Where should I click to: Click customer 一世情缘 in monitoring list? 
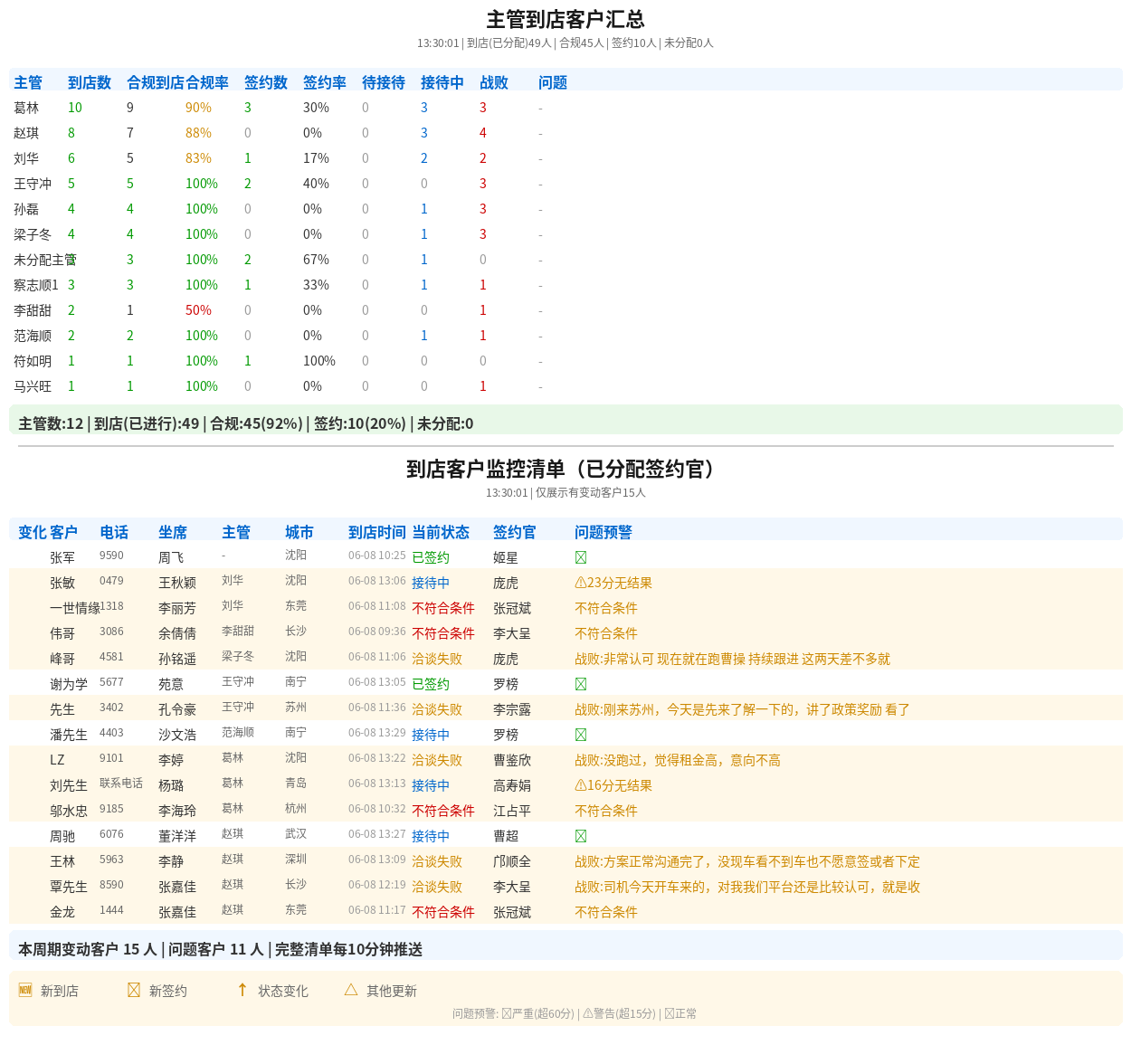pos(75,608)
